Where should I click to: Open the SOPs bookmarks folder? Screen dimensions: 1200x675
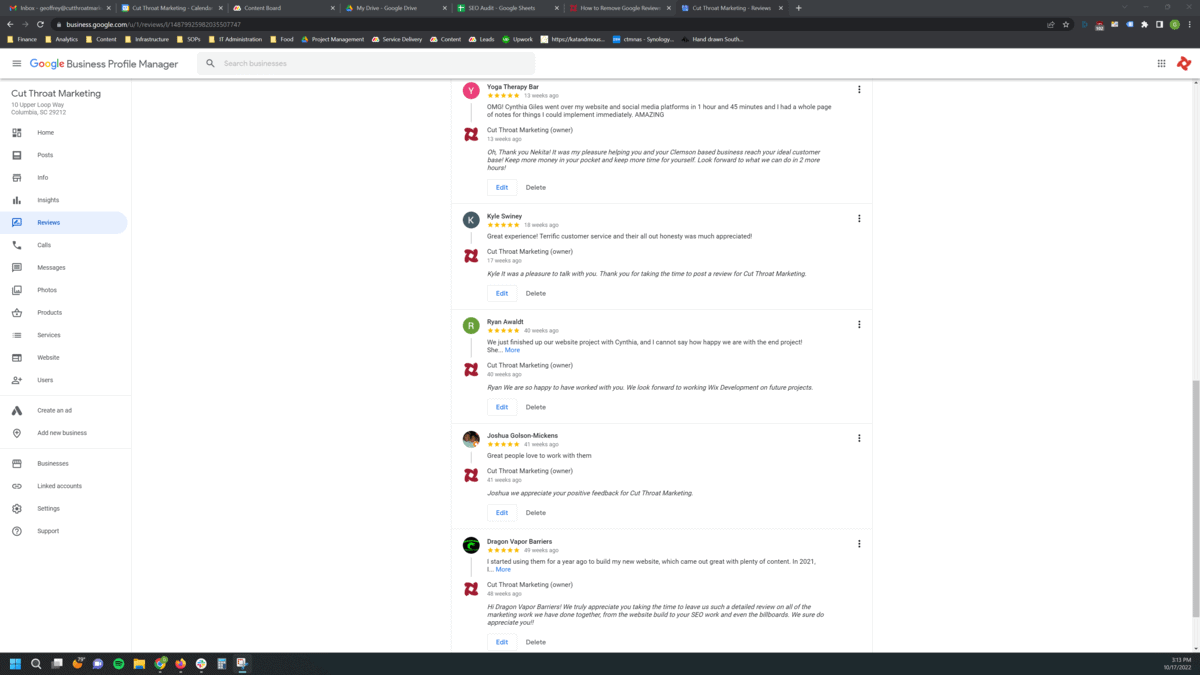click(x=188, y=39)
